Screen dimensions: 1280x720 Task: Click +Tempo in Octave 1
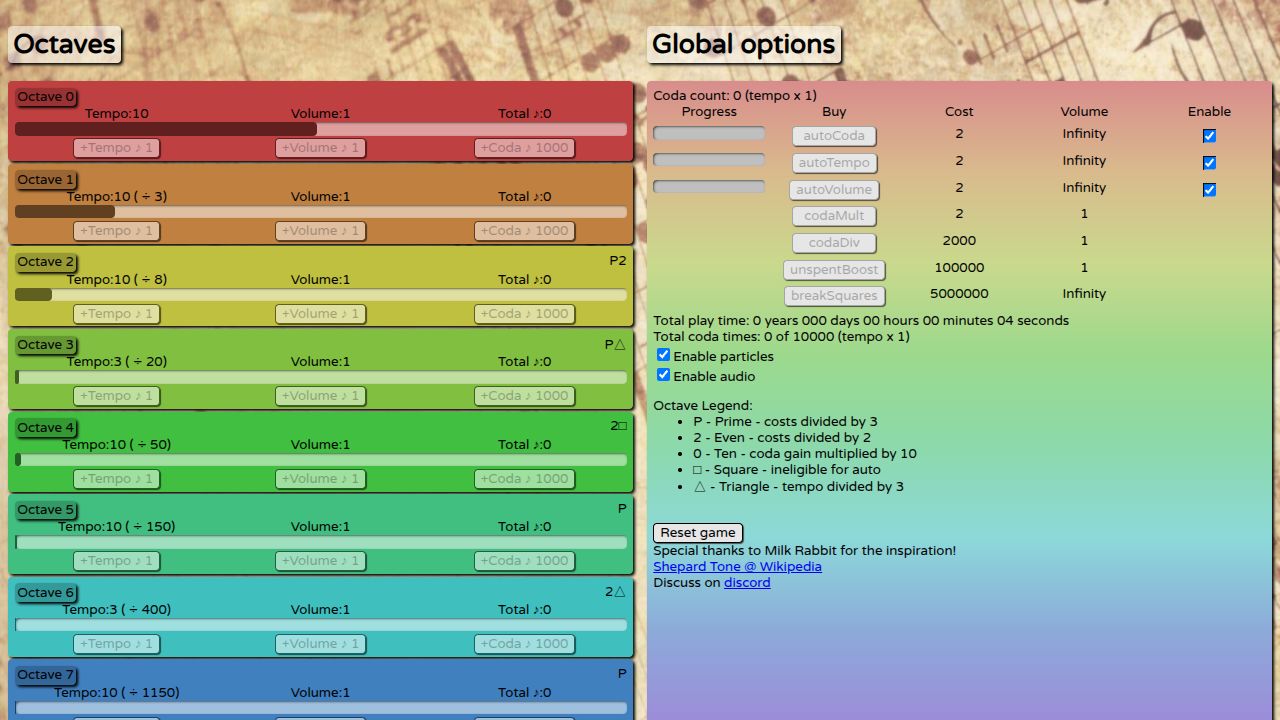(x=117, y=231)
